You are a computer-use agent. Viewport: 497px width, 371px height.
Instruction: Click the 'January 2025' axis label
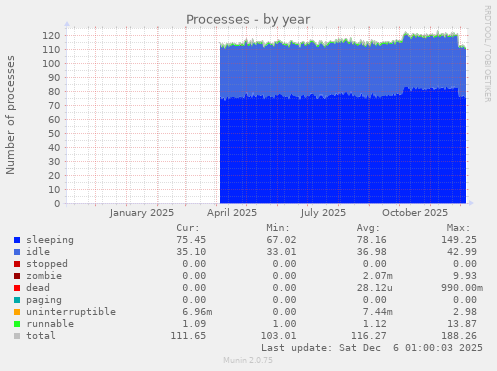tap(142, 213)
